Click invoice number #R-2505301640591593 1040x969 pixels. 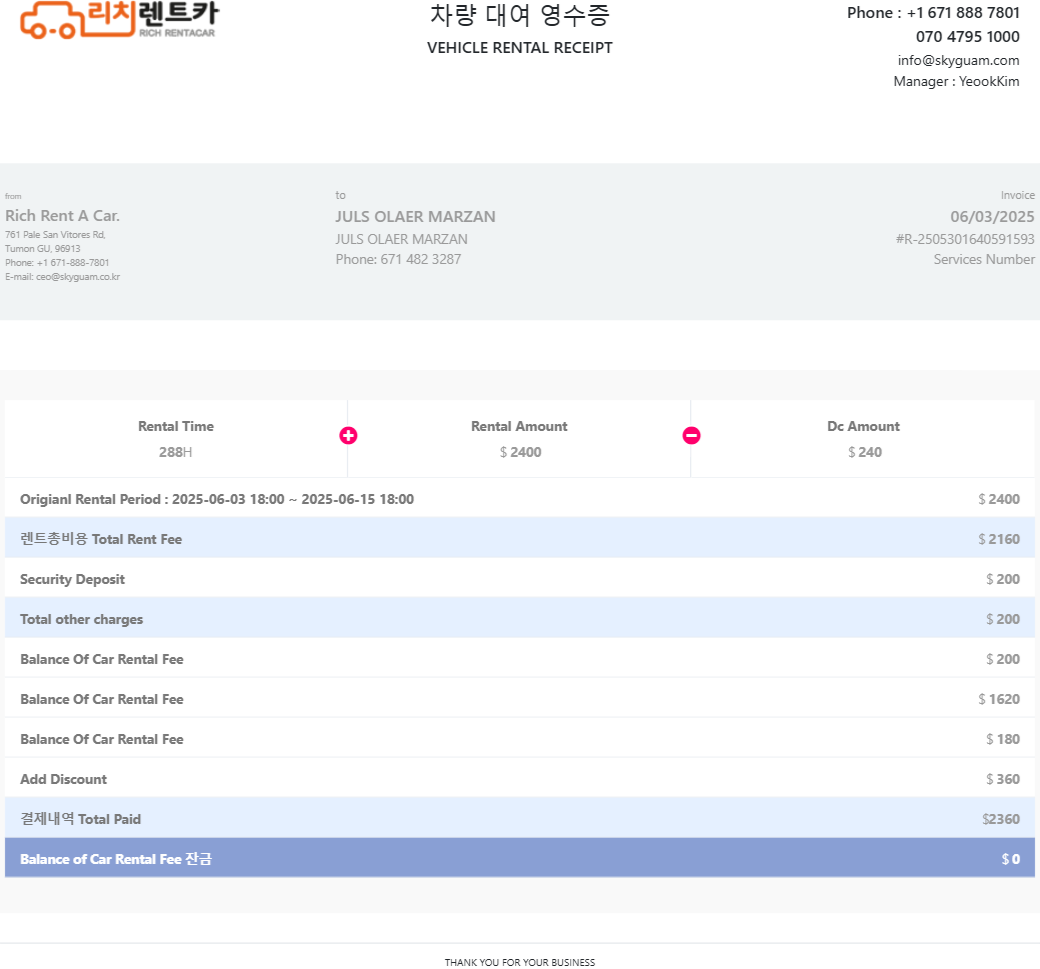tap(965, 239)
